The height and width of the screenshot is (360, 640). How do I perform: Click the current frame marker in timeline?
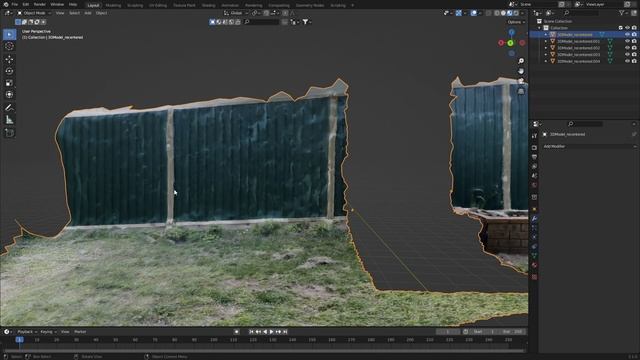point(19,340)
